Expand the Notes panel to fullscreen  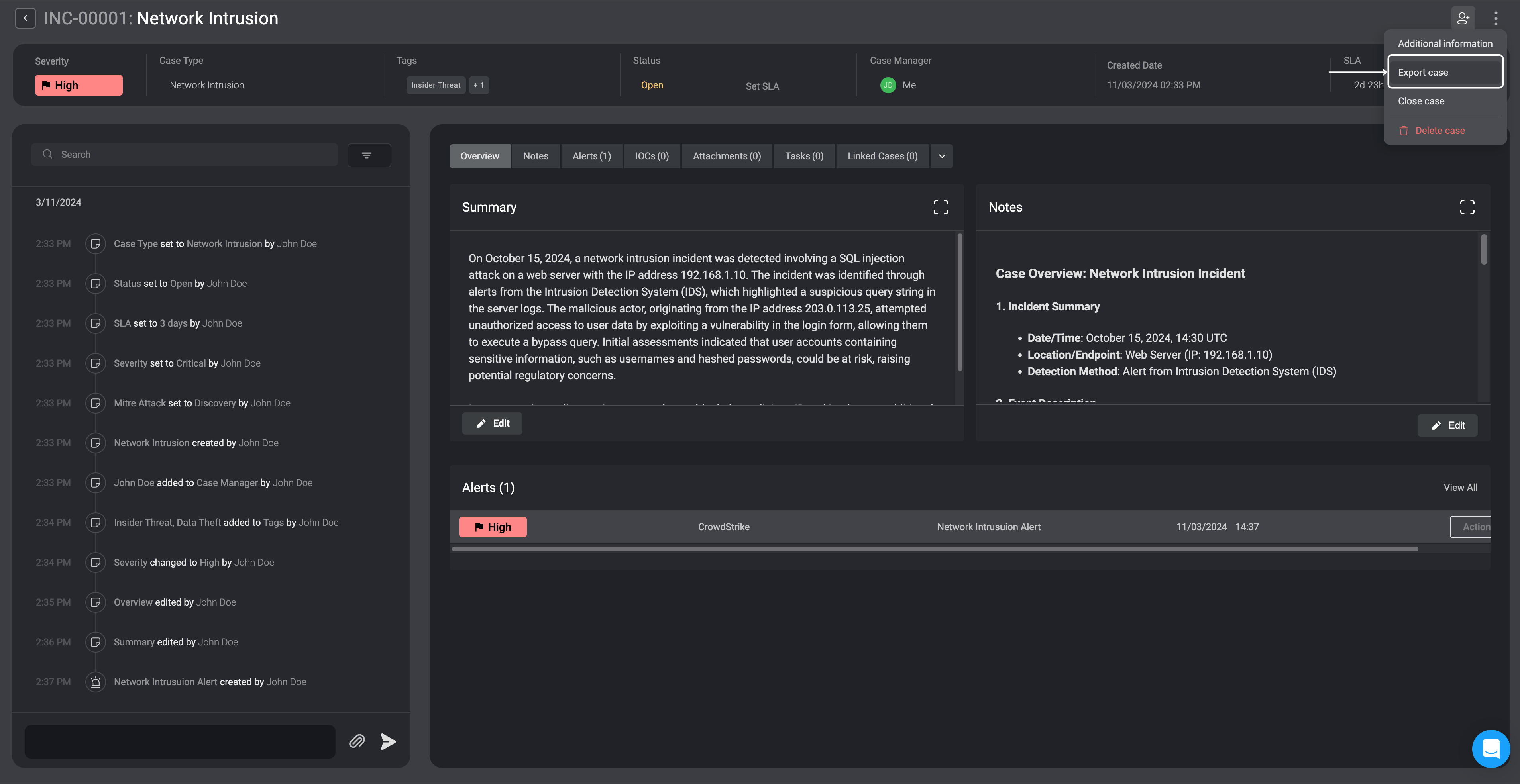click(x=1467, y=207)
